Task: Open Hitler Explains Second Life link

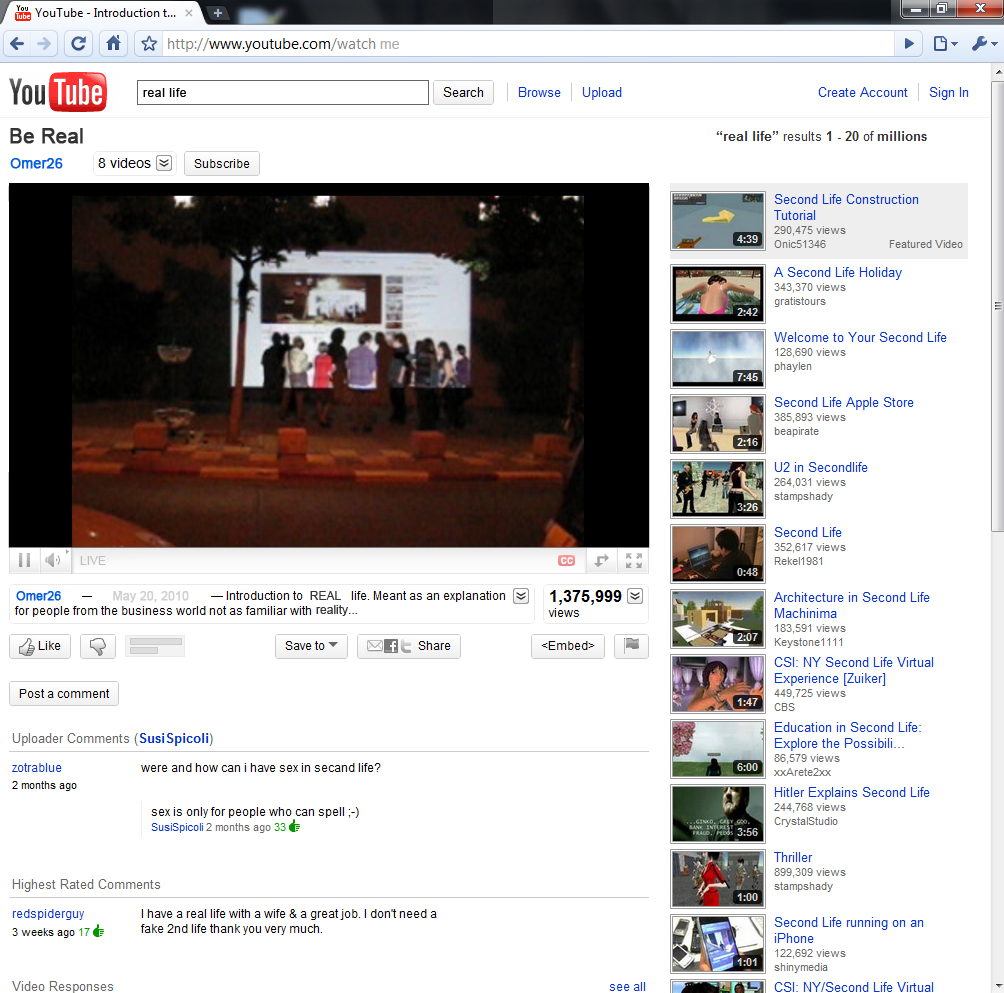Action: pyautogui.click(x=852, y=792)
